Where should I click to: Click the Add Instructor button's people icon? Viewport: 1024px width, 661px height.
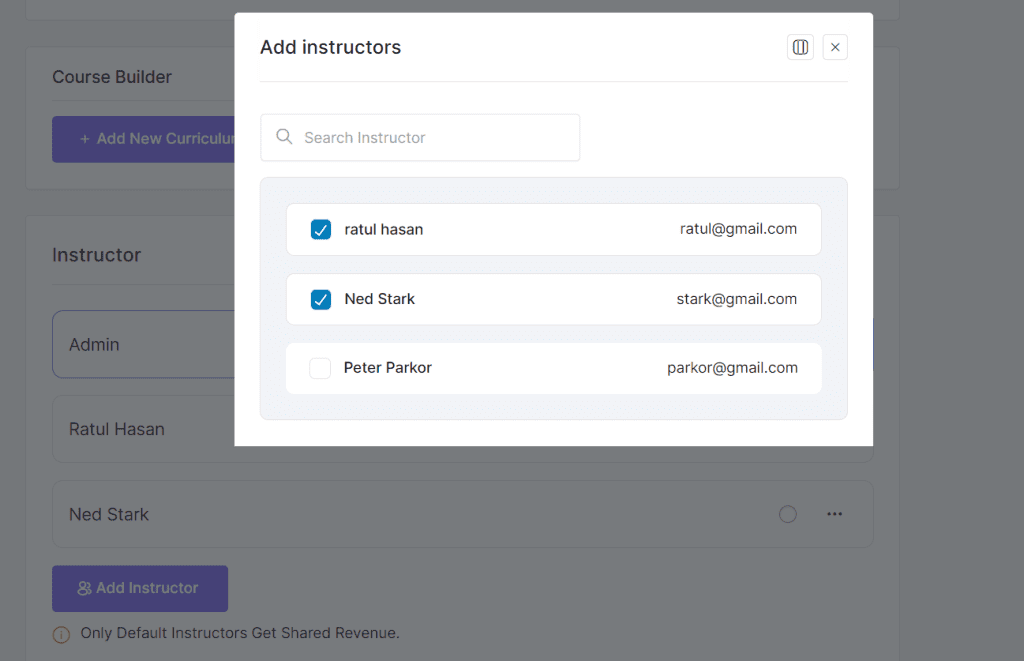(84, 588)
